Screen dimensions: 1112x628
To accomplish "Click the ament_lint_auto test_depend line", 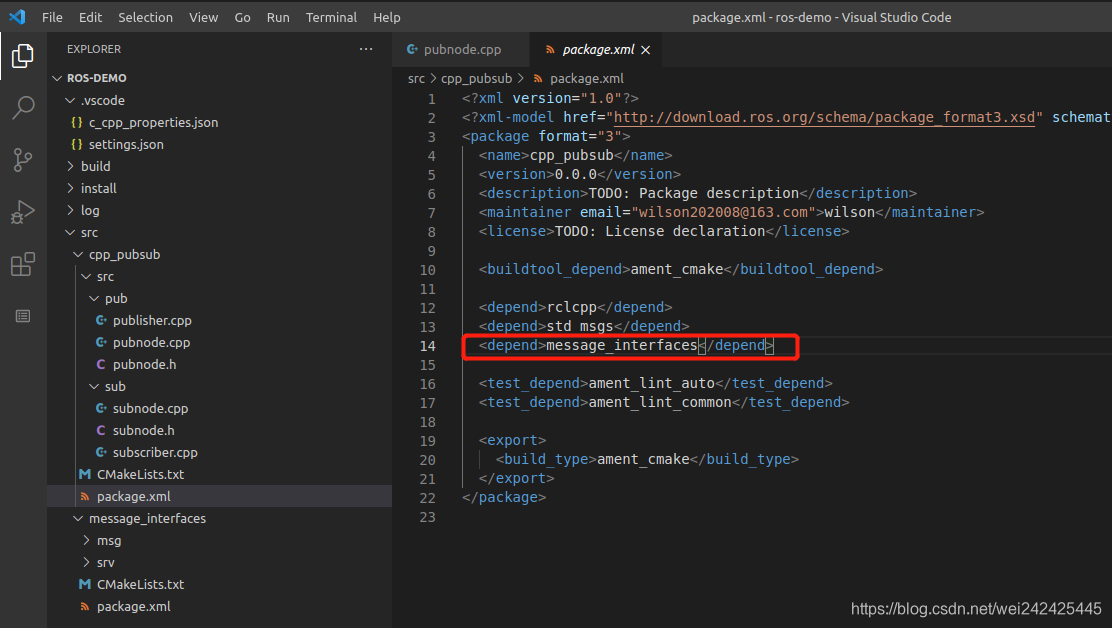I will pos(655,383).
